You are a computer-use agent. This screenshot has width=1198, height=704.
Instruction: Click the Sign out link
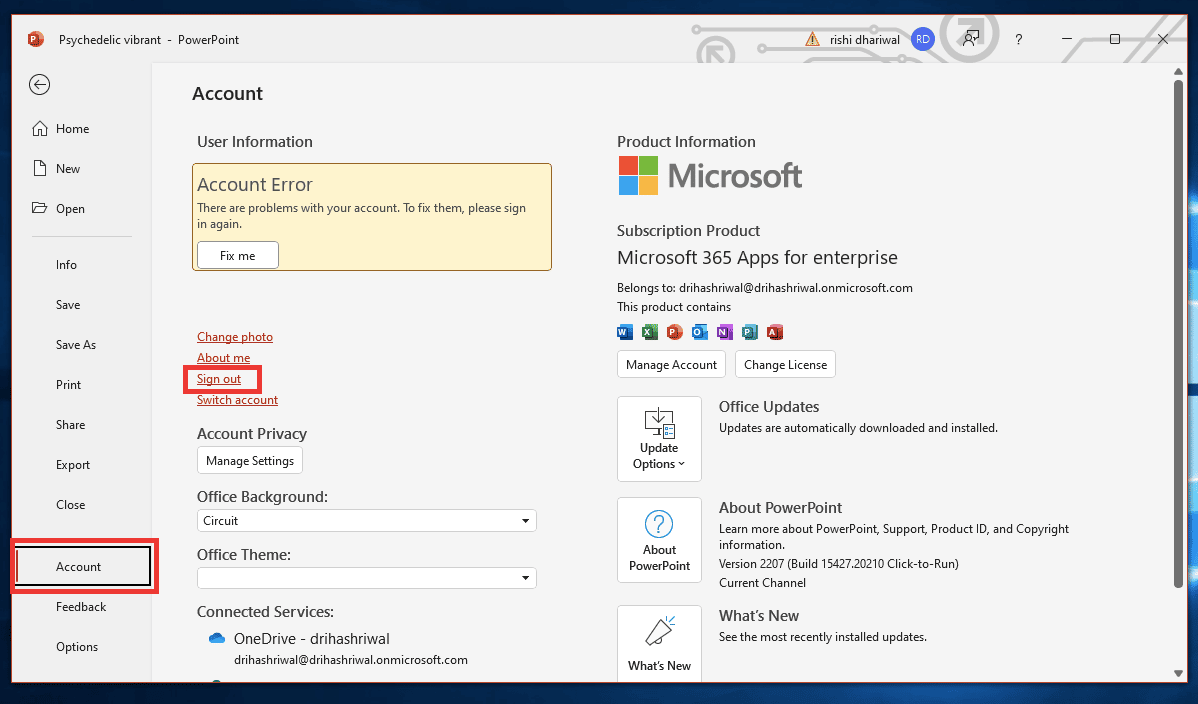(x=219, y=379)
